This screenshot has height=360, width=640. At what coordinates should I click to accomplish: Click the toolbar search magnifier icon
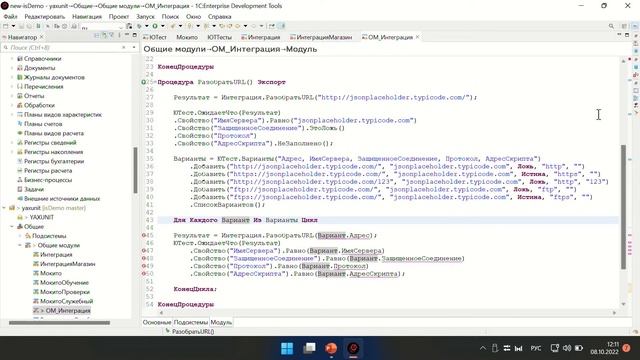[x=611, y=26]
